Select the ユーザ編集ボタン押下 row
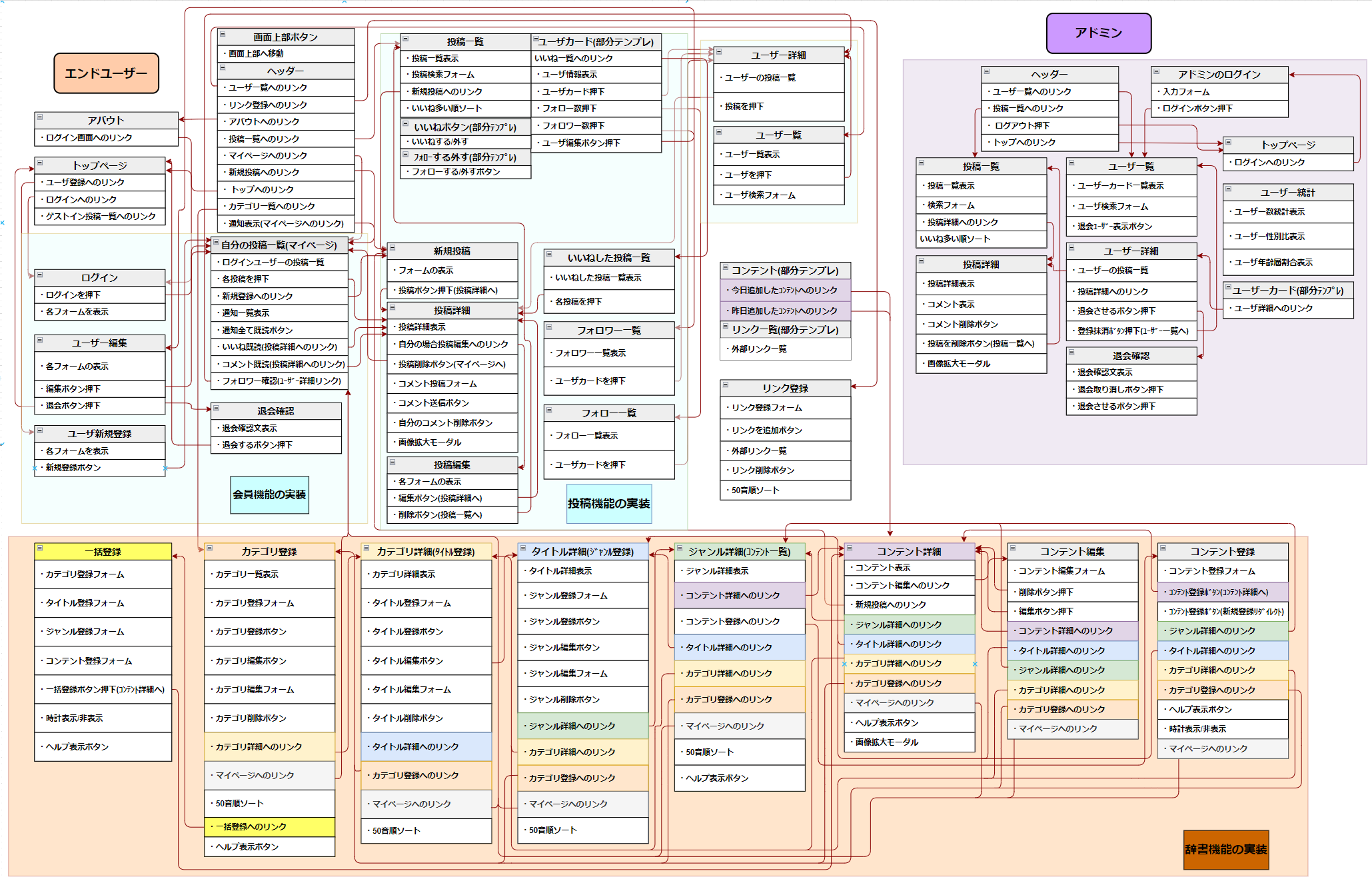This screenshot has width=1372, height=883. [x=596, y=143]
